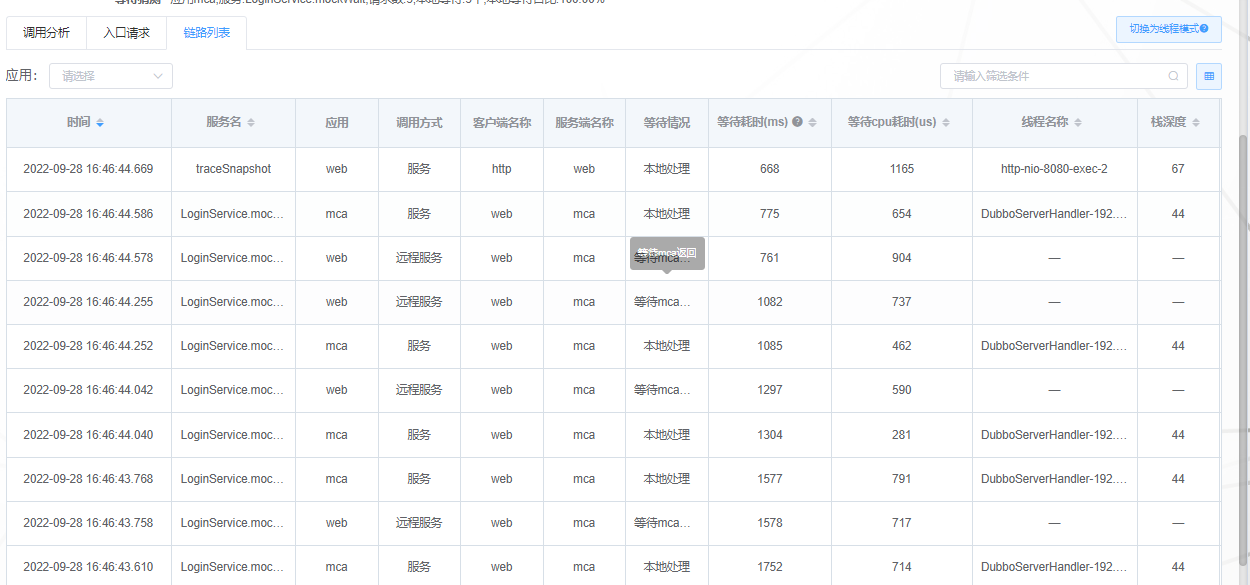Click the http client name cell

[502, 169]
